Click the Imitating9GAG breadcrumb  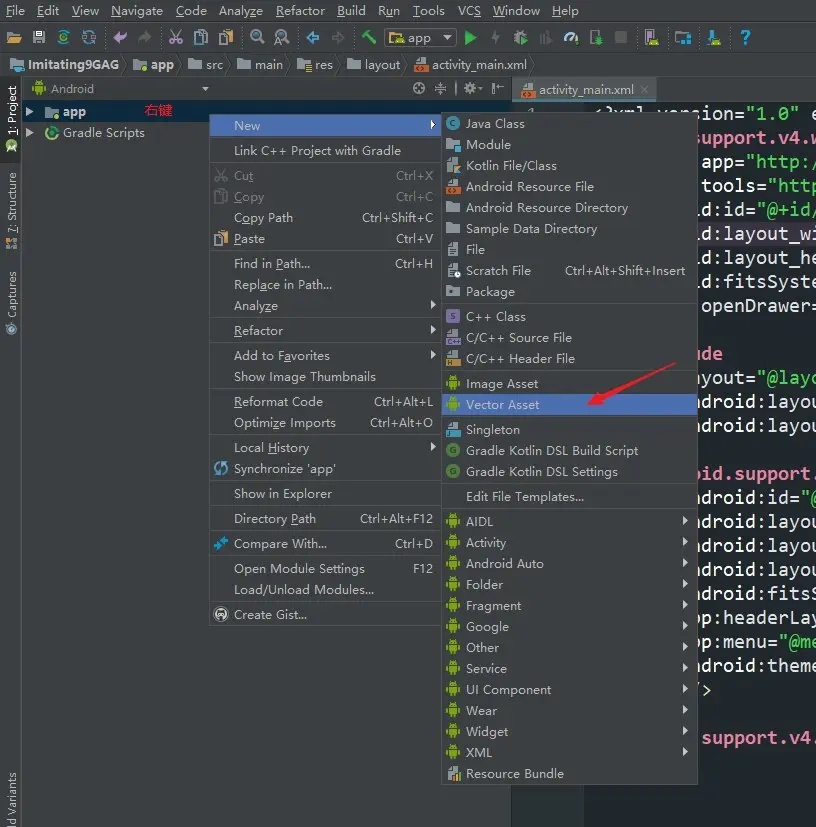click(65, 65)
